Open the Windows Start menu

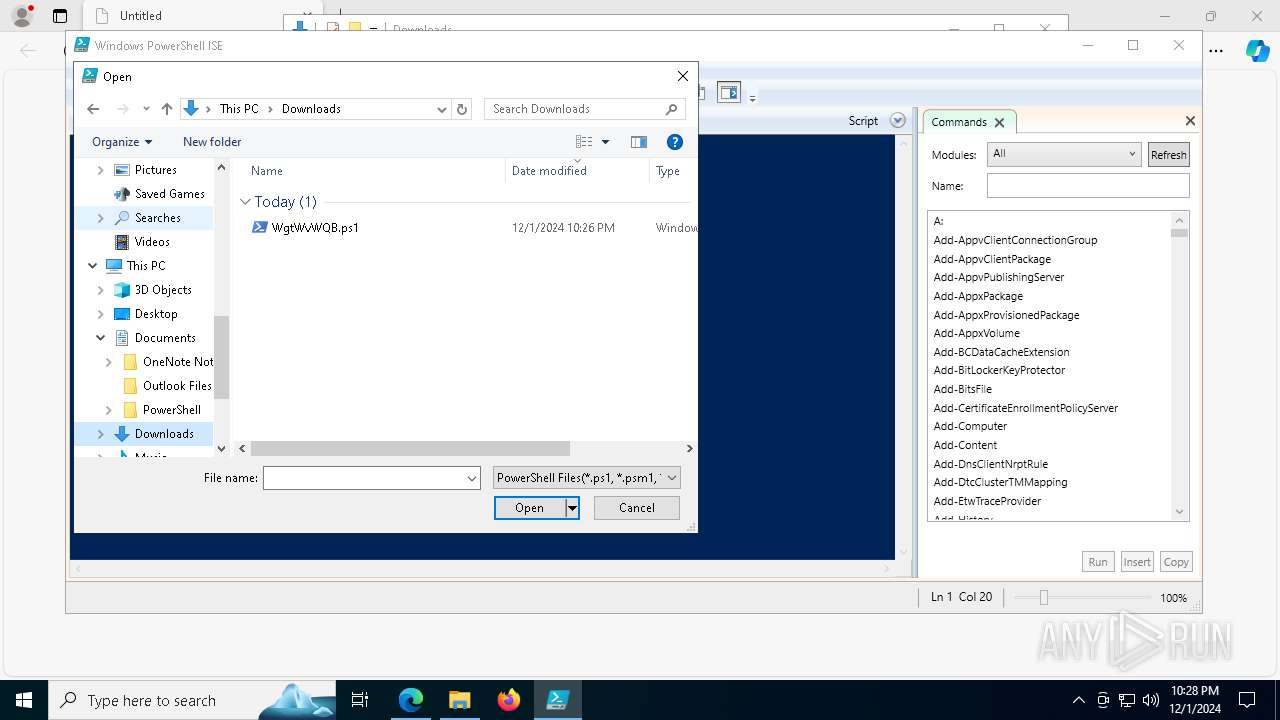tap(24, 700)
